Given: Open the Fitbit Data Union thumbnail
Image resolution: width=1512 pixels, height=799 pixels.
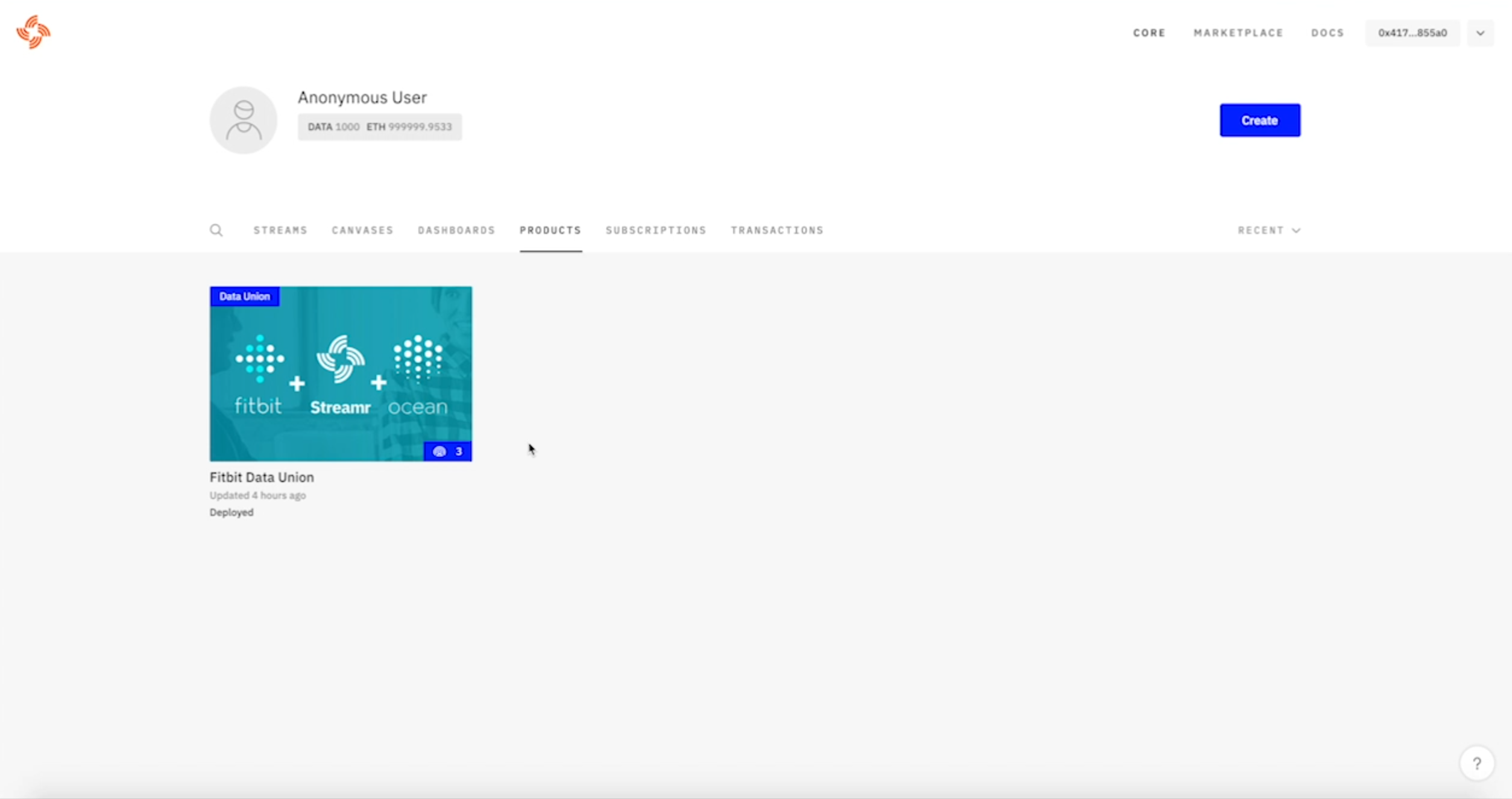Looking at the screenshot, I should click(x=341, y=374).
